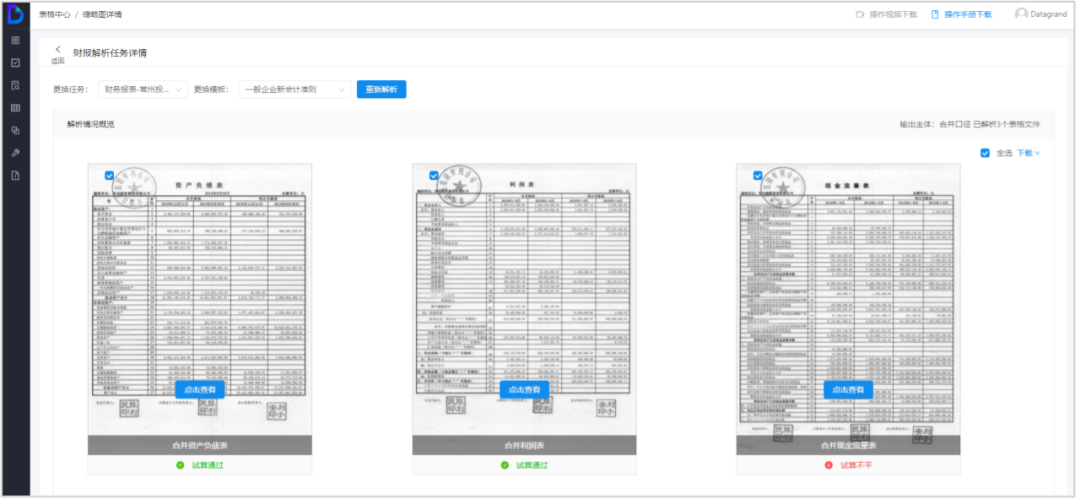Open the wrench tools icon in sidebar
The image size is (1080, 500).
15,153
